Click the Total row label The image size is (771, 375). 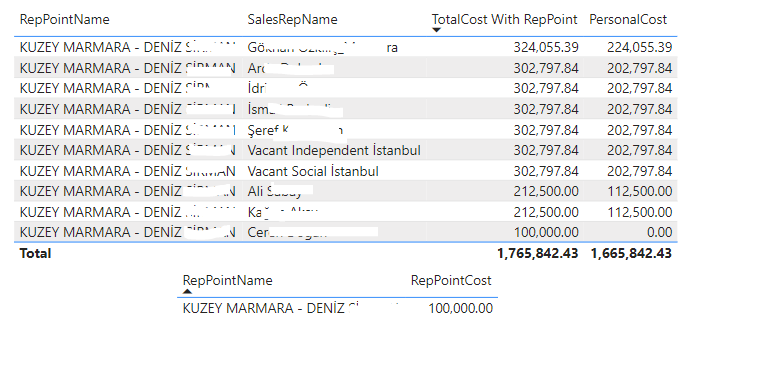click(35, 254)
